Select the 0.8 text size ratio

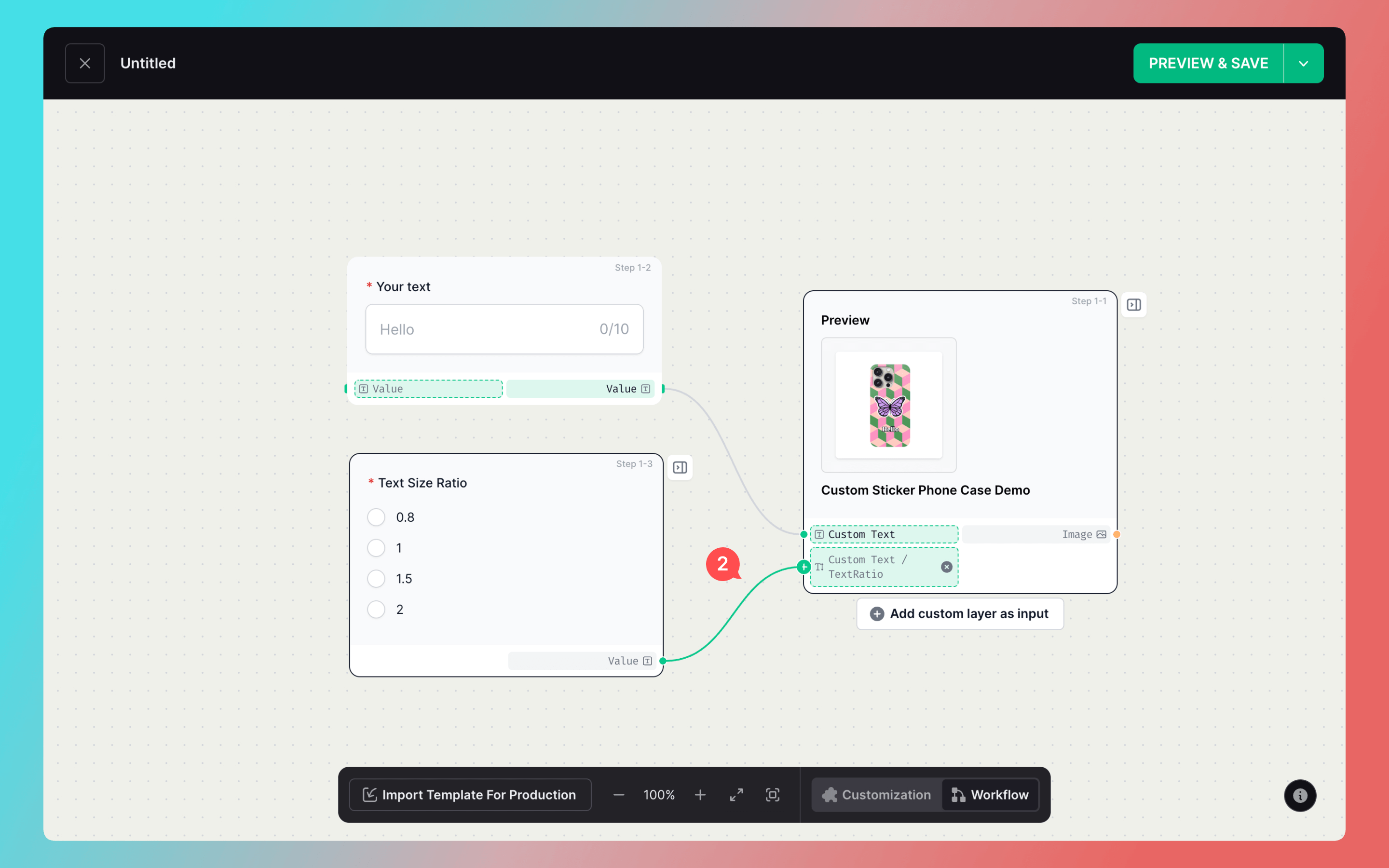click(377, 517)
